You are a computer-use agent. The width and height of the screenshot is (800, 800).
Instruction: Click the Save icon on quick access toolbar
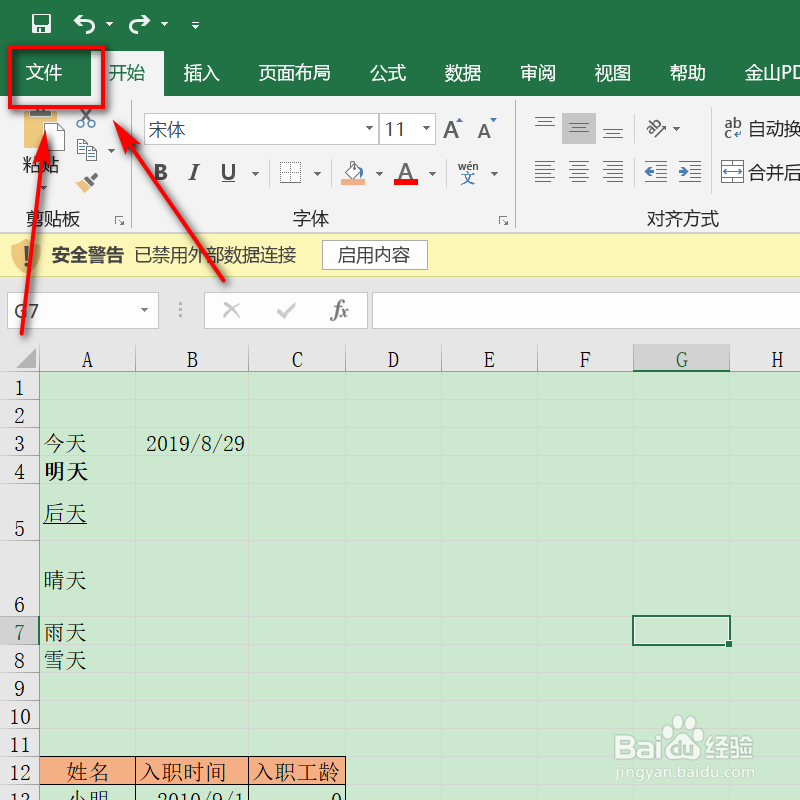point(42,22)
